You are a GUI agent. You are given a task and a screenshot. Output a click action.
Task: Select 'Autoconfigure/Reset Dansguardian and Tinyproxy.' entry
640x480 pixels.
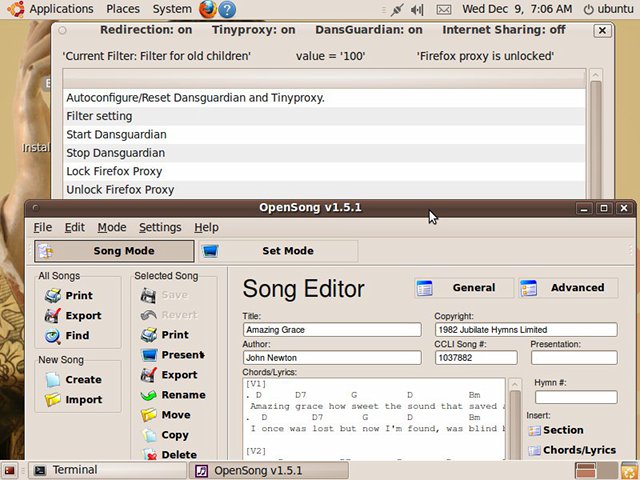tap(324, 98)
